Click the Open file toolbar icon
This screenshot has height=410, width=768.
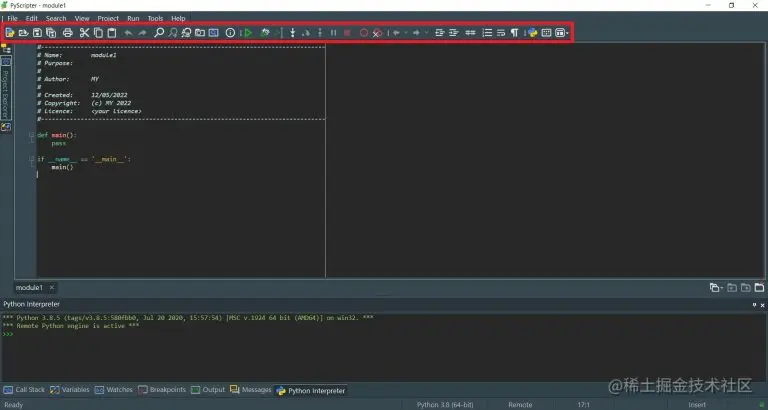pyautogui.click(x=24, y=33)
